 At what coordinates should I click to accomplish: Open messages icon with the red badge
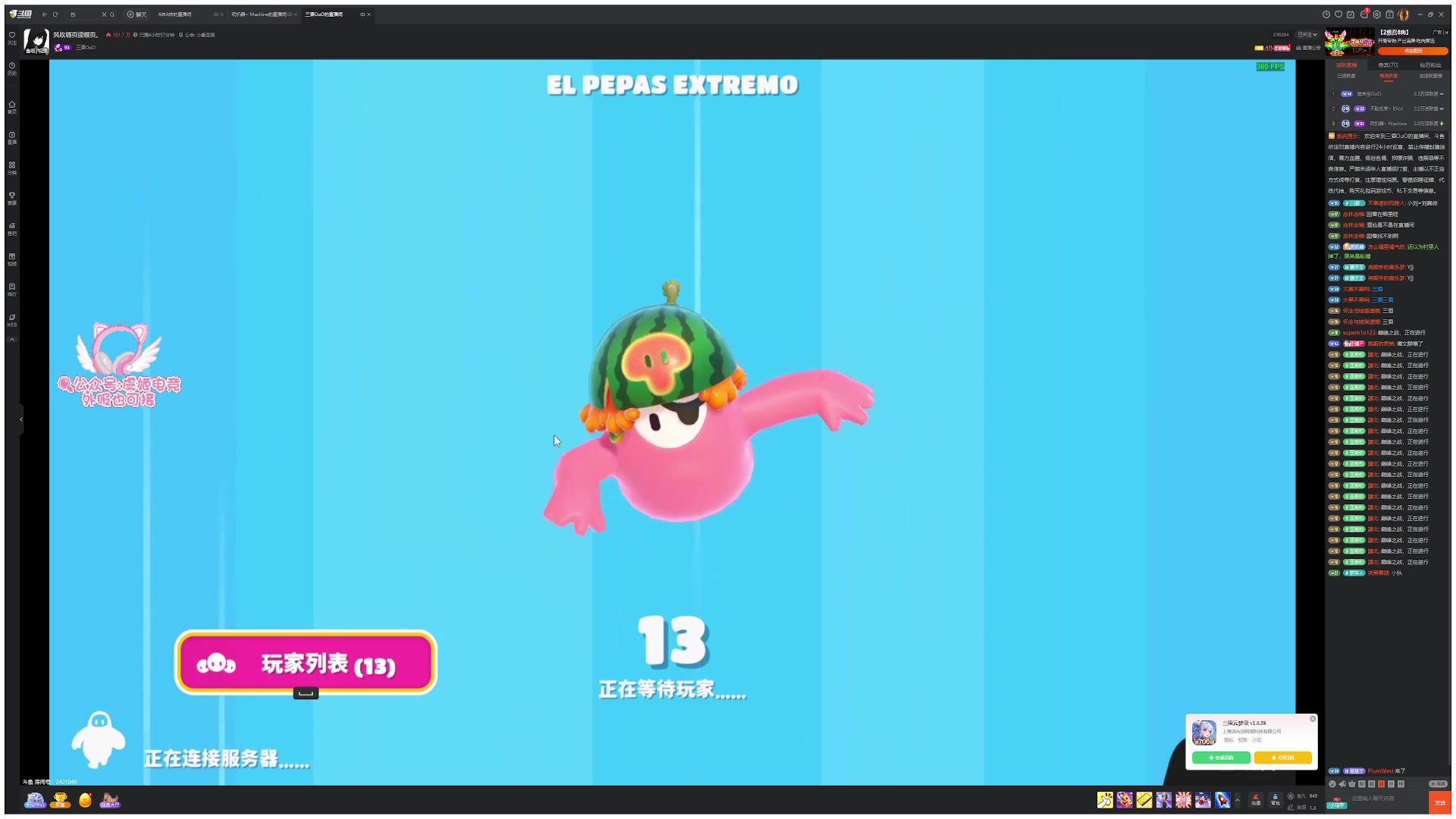coord(1363,14)
